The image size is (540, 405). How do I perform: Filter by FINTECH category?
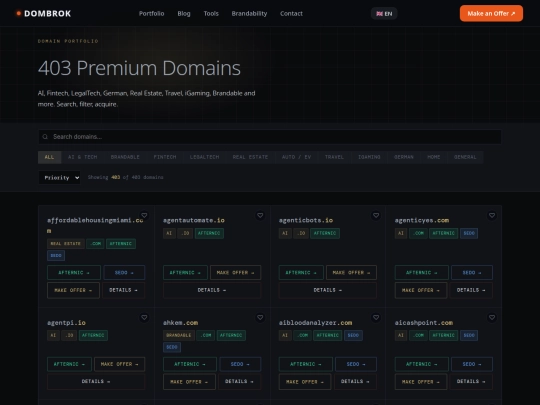point(165,157)
